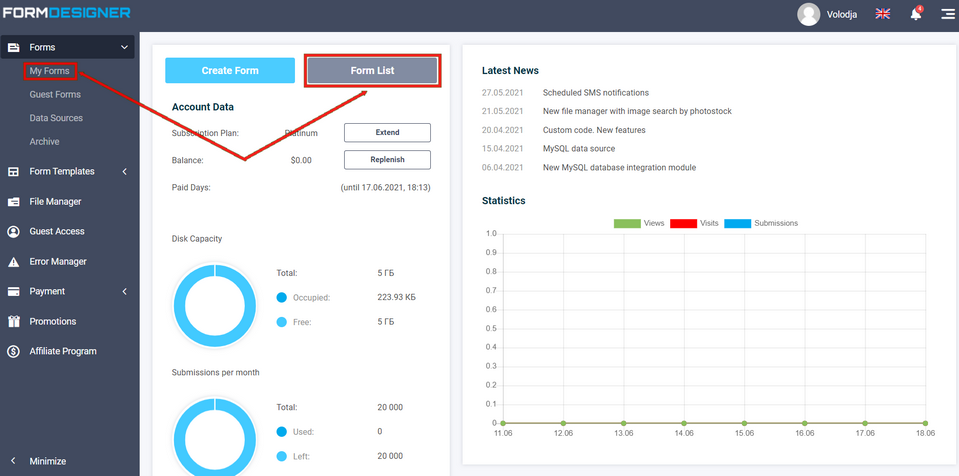Toggle Views series in chart legend
Image resolution: width=959 pixels, height=476 pixels.
[639, 223]
